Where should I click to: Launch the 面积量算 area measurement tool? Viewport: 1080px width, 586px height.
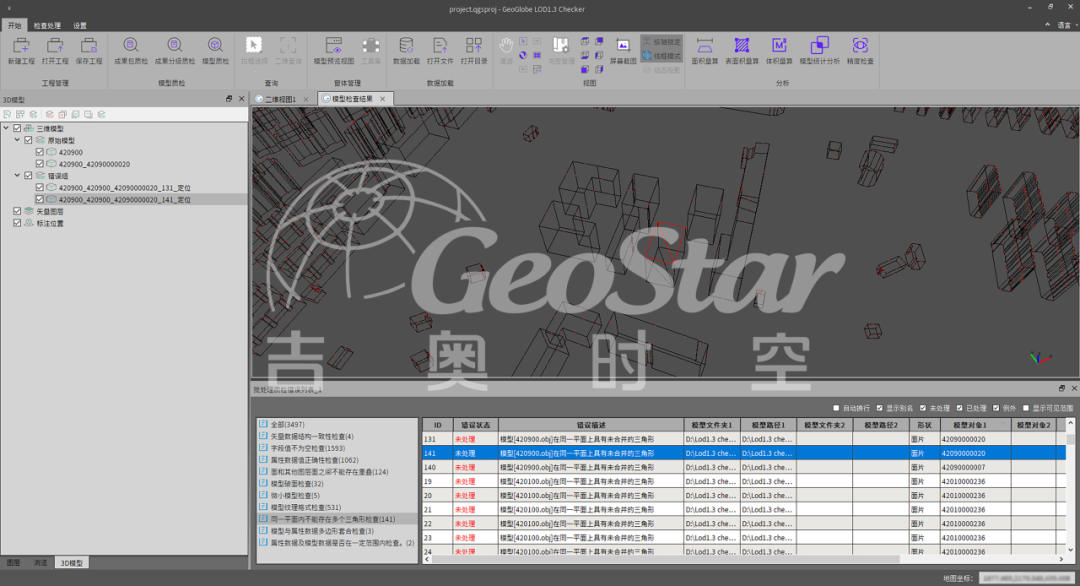point(705,47)
